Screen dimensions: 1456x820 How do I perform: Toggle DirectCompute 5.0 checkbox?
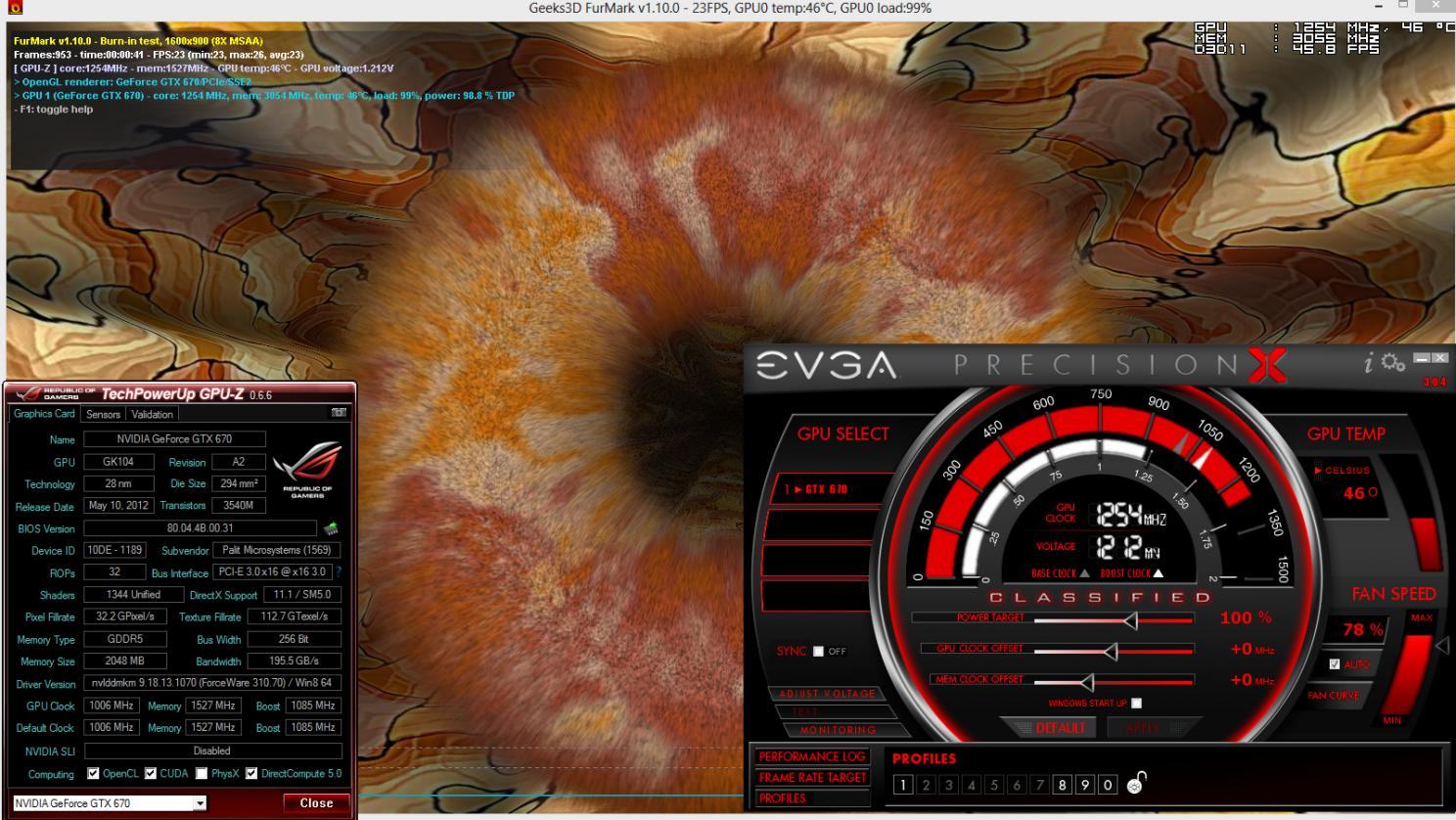251,774
